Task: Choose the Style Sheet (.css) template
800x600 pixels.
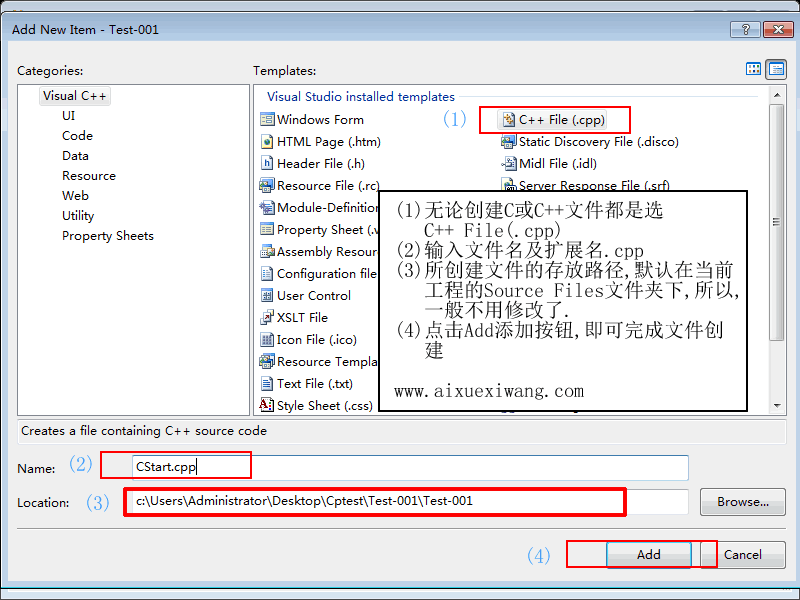Action: (324, 406)
